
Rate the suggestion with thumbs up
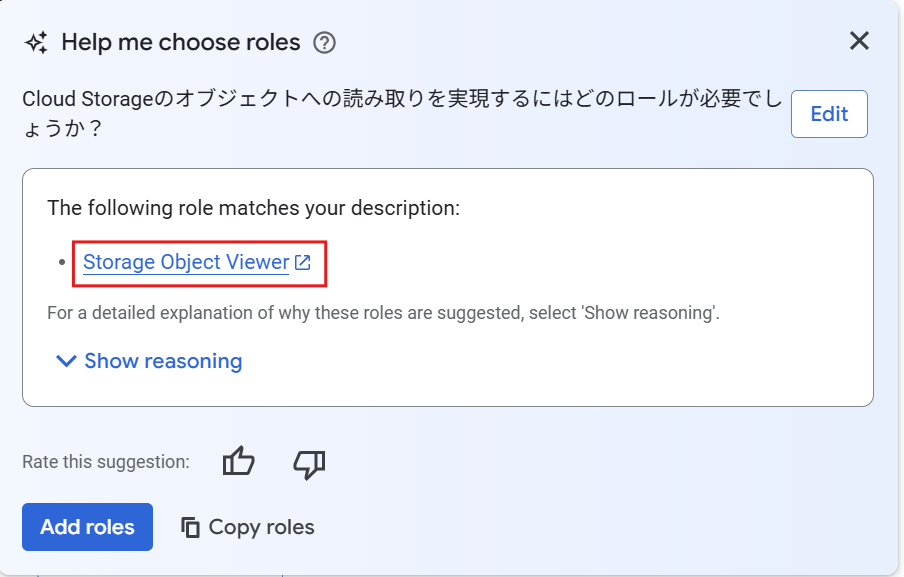pyautogui.click(x=239, y=462)
